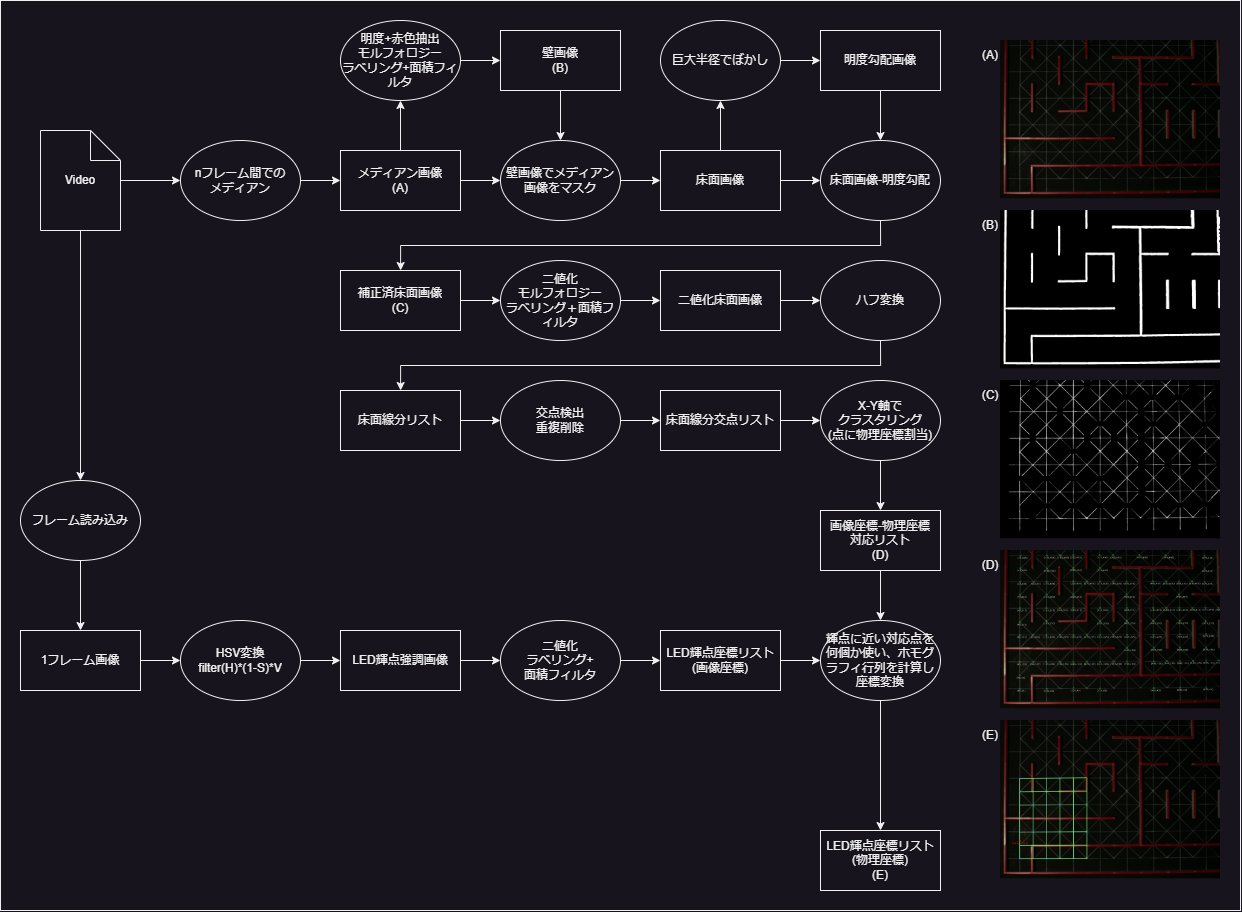1242x912 pixels.
Task: Click the 壁画像 (B) rectangle node
Action: click(x=560, y=60)
